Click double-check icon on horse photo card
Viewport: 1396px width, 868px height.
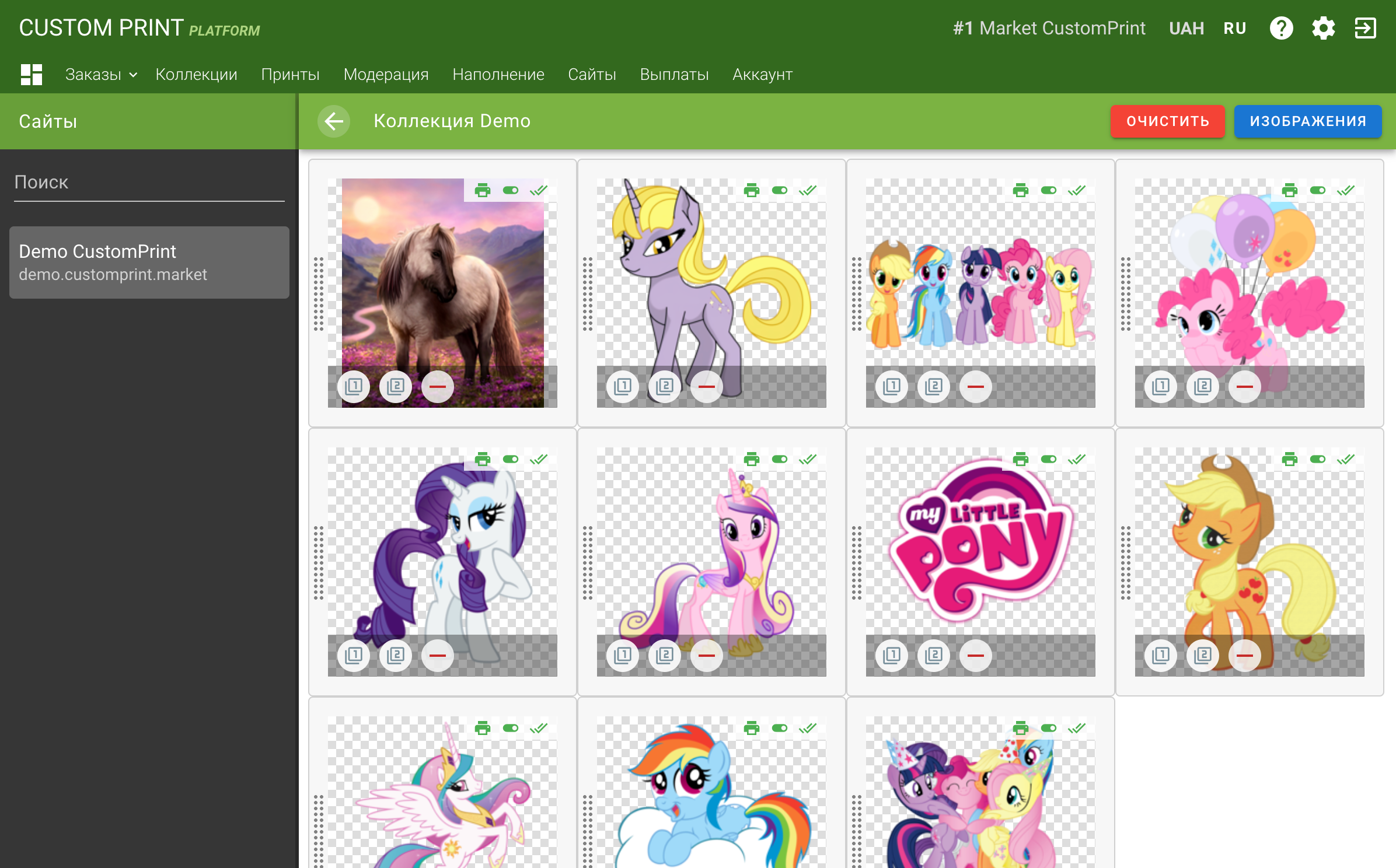click(x=539, y=190)
